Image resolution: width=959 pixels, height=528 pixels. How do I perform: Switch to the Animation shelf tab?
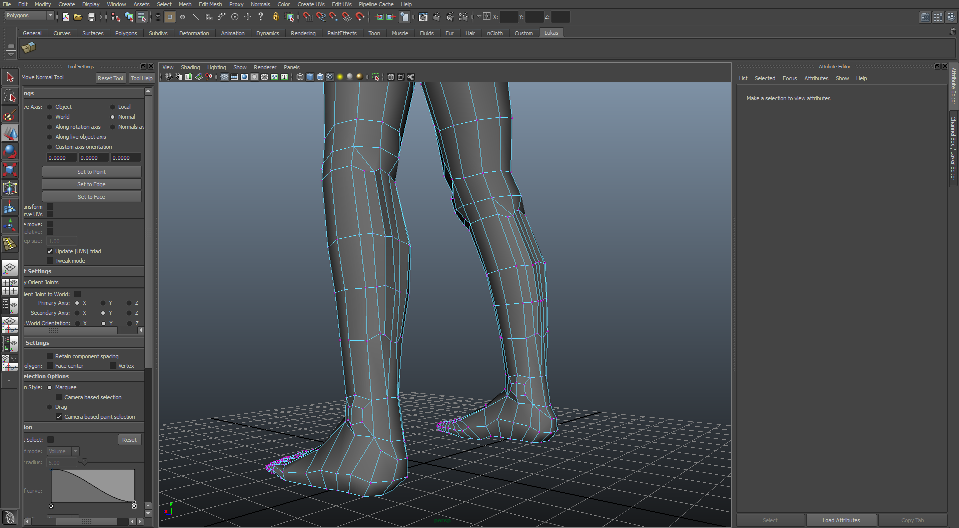[232, 33]
